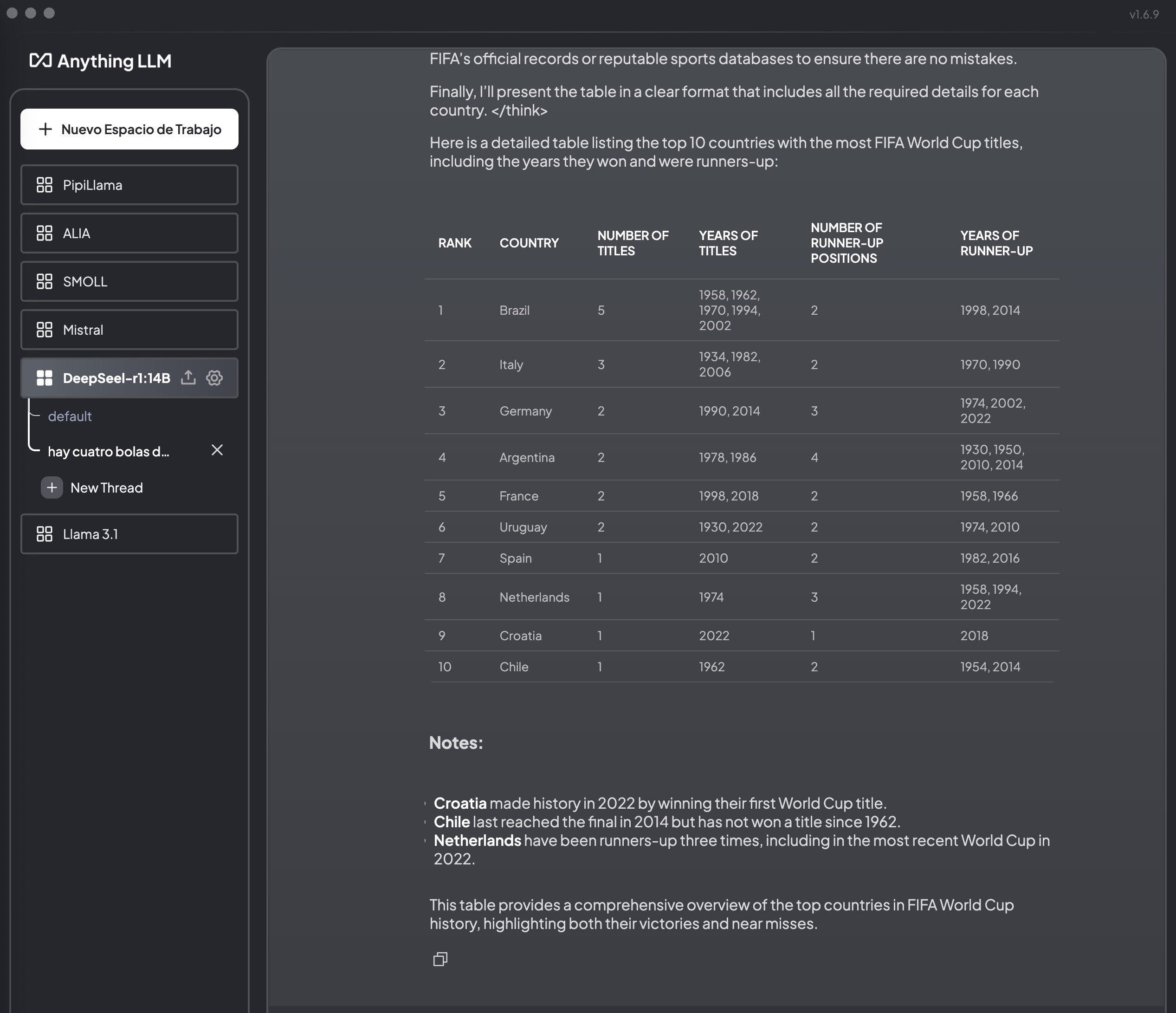Click the PipiLlama workspace grid icon

44,185
